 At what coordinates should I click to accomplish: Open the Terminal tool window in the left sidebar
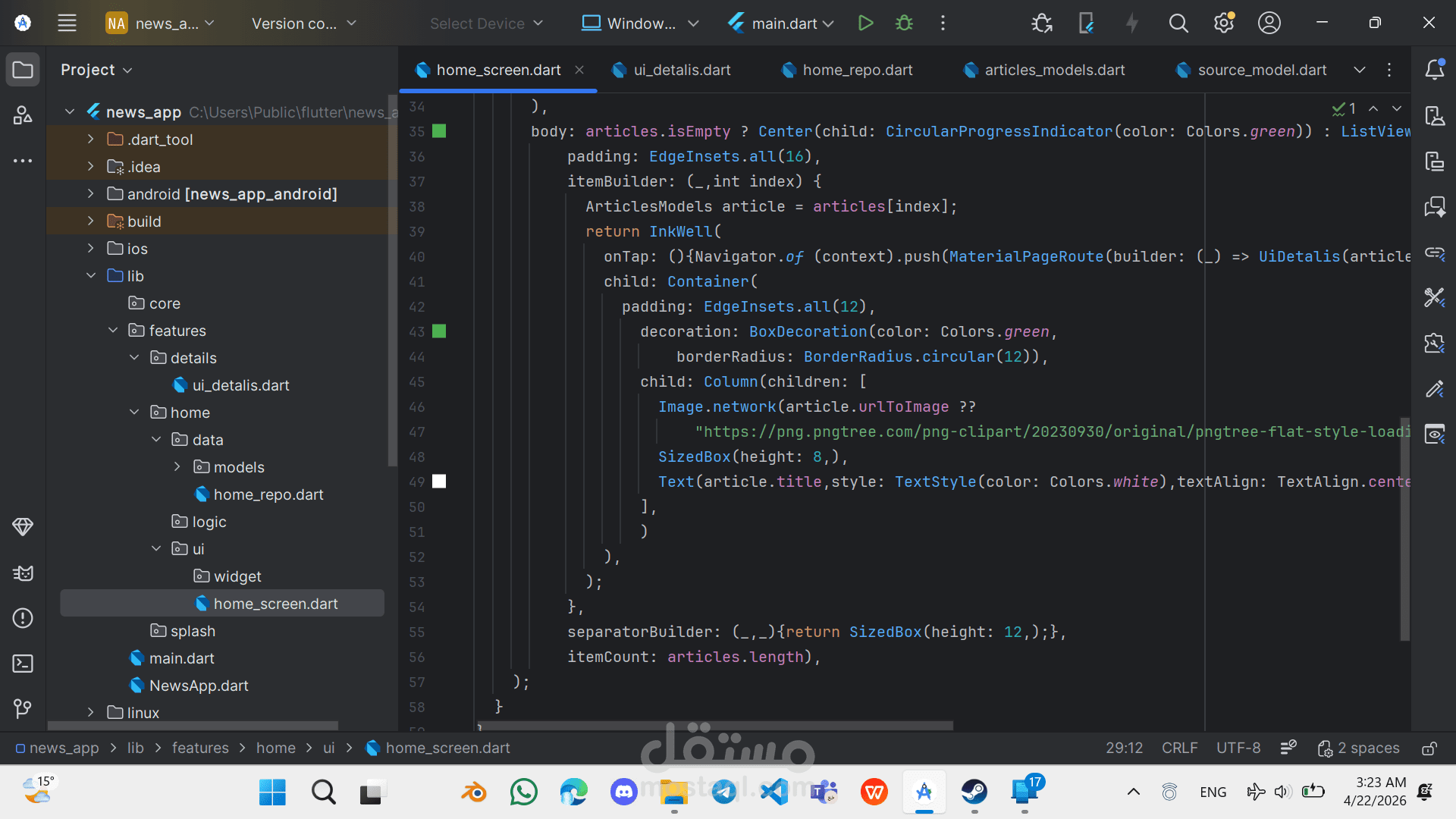click(23, 664)
